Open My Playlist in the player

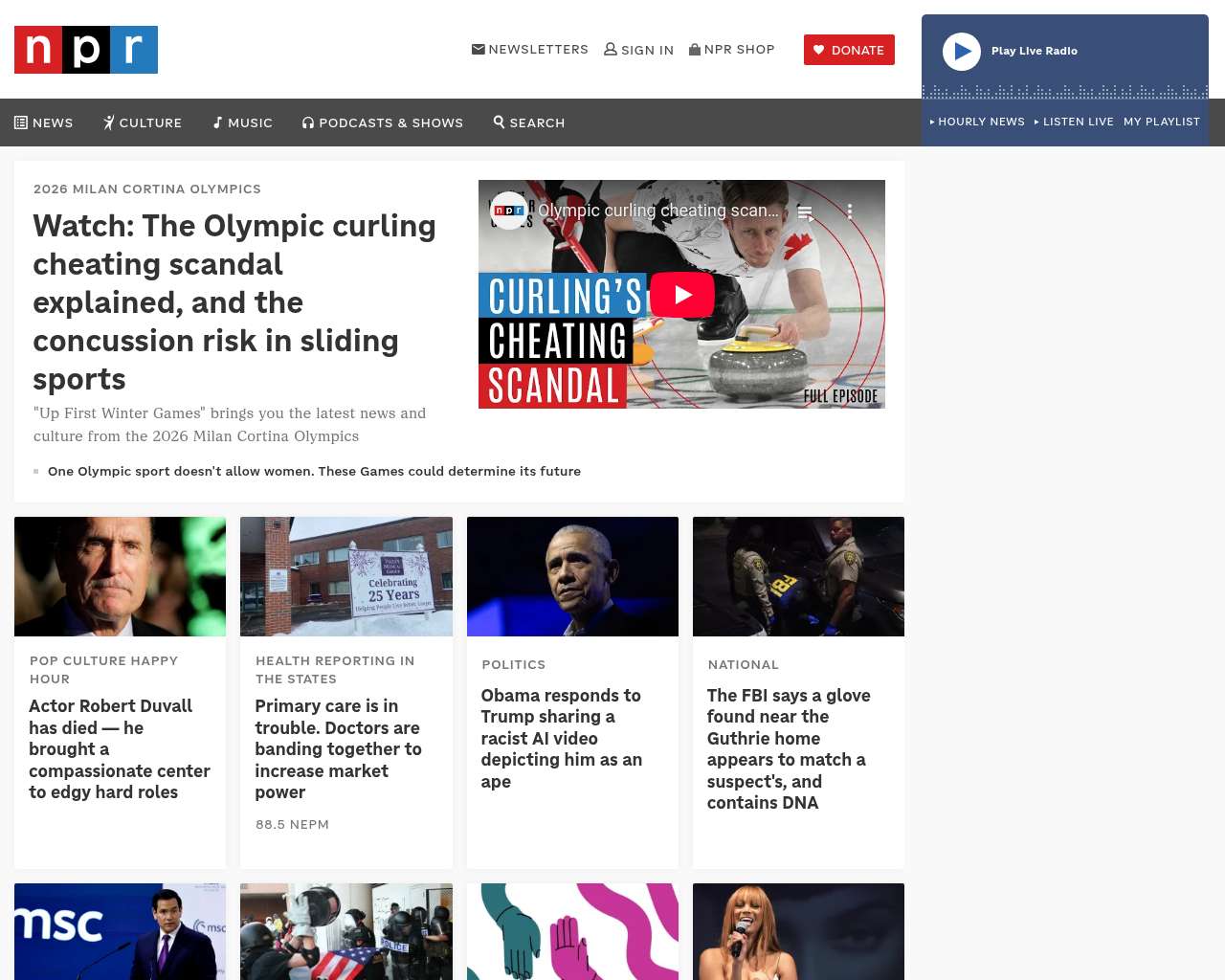[x=1161, y=122]
